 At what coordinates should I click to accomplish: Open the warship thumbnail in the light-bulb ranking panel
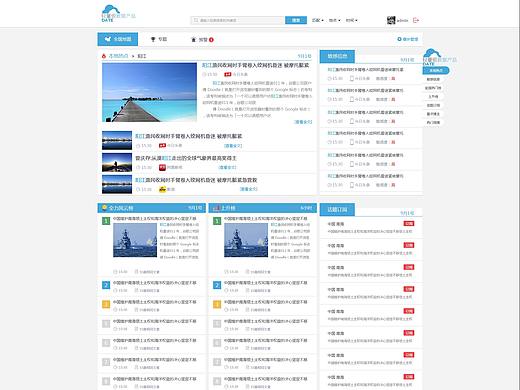[135, 240]
